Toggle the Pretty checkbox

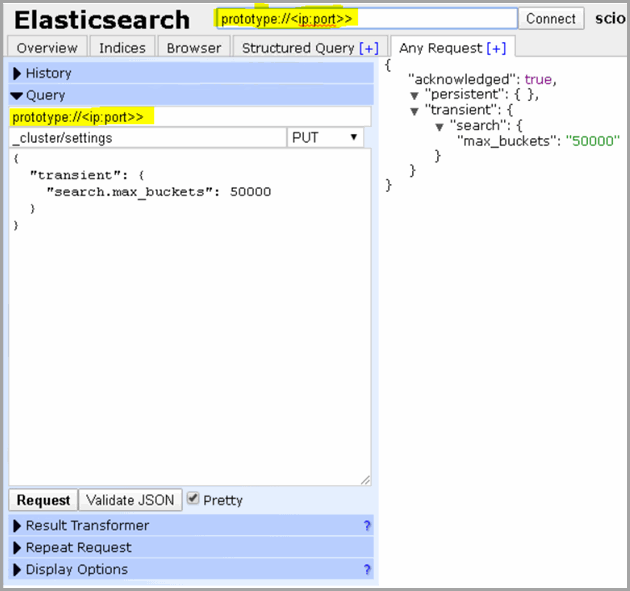(x=193, y=499)
